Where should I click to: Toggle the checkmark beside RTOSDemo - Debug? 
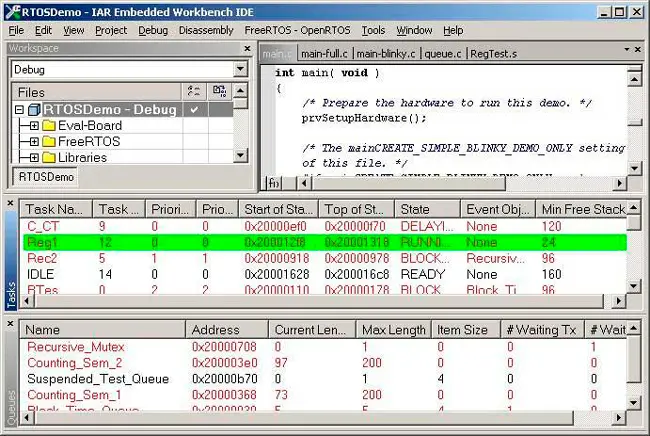coord(194,109)
